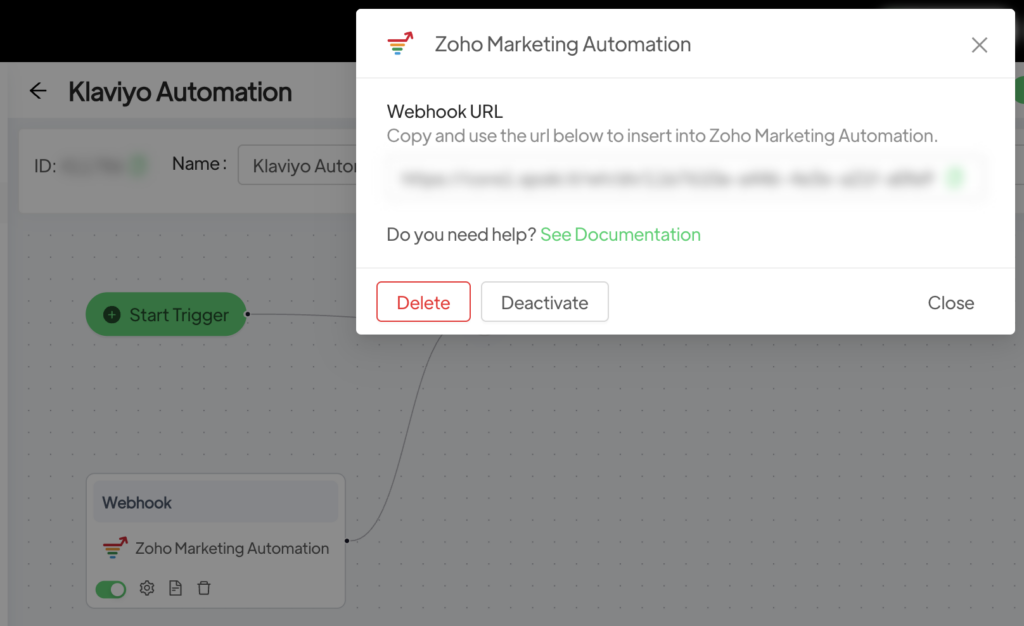Click the automation Name input field
Image resolution: width=1024 pixels, height=626 pixels.
click(x=298, y=165)
